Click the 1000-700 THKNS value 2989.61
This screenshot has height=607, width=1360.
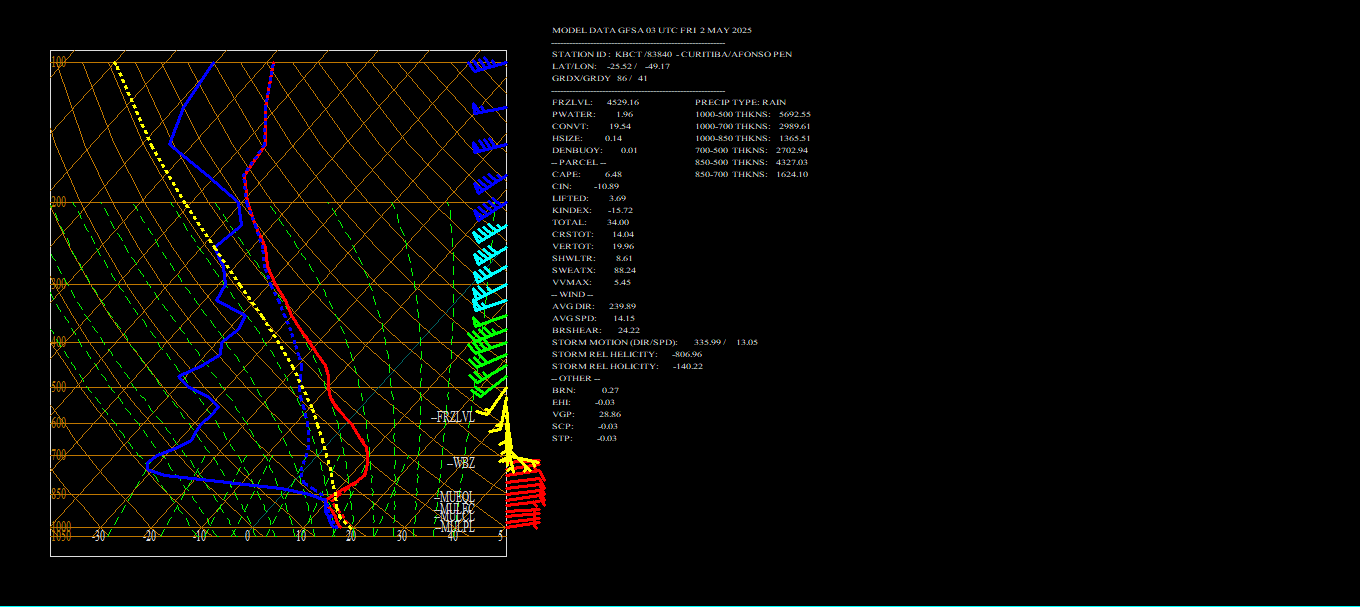point(794,126)
